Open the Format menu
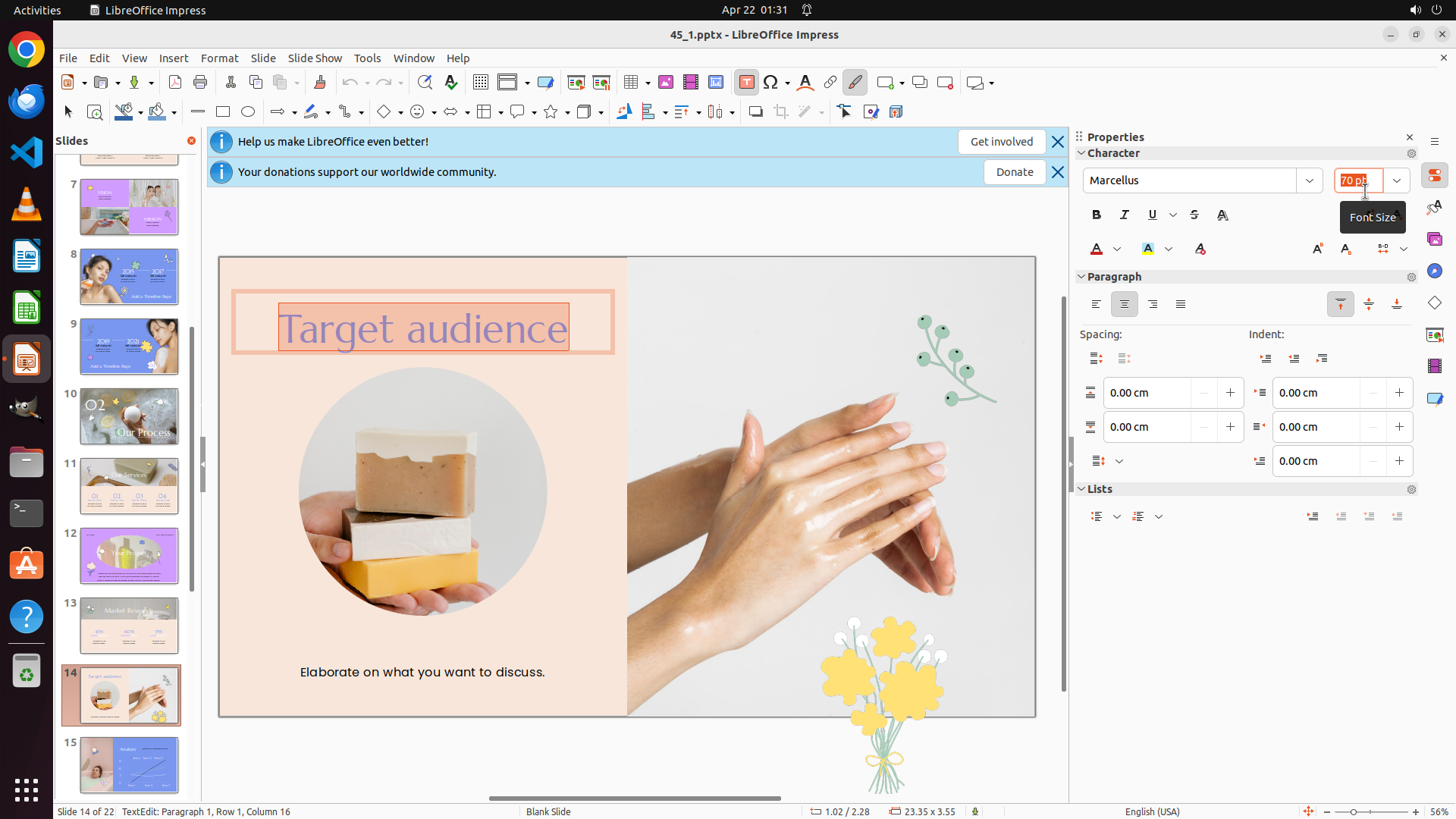This screenshot has width=1456, height=819. click(219, 58)
